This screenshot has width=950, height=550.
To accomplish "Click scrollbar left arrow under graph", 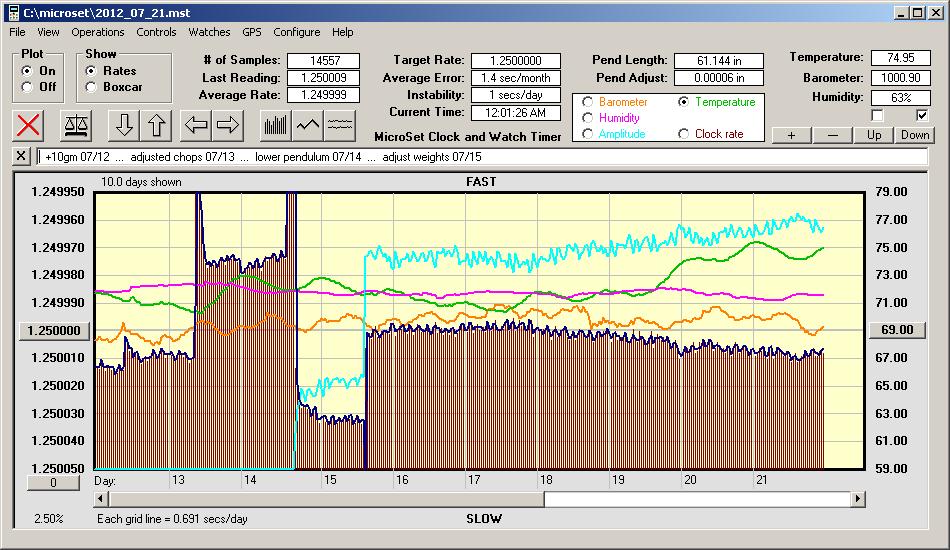I will [x=101, y=499].
